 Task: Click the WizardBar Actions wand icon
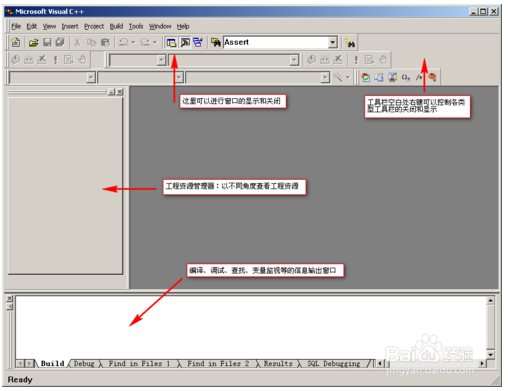click(338, 77)
